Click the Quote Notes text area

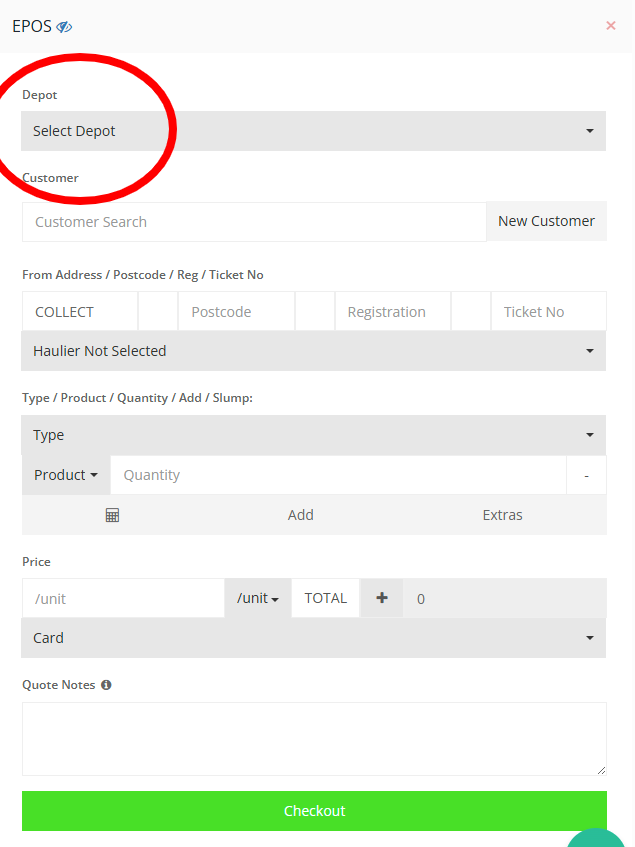pyautogui.click(x=314, y=738)
